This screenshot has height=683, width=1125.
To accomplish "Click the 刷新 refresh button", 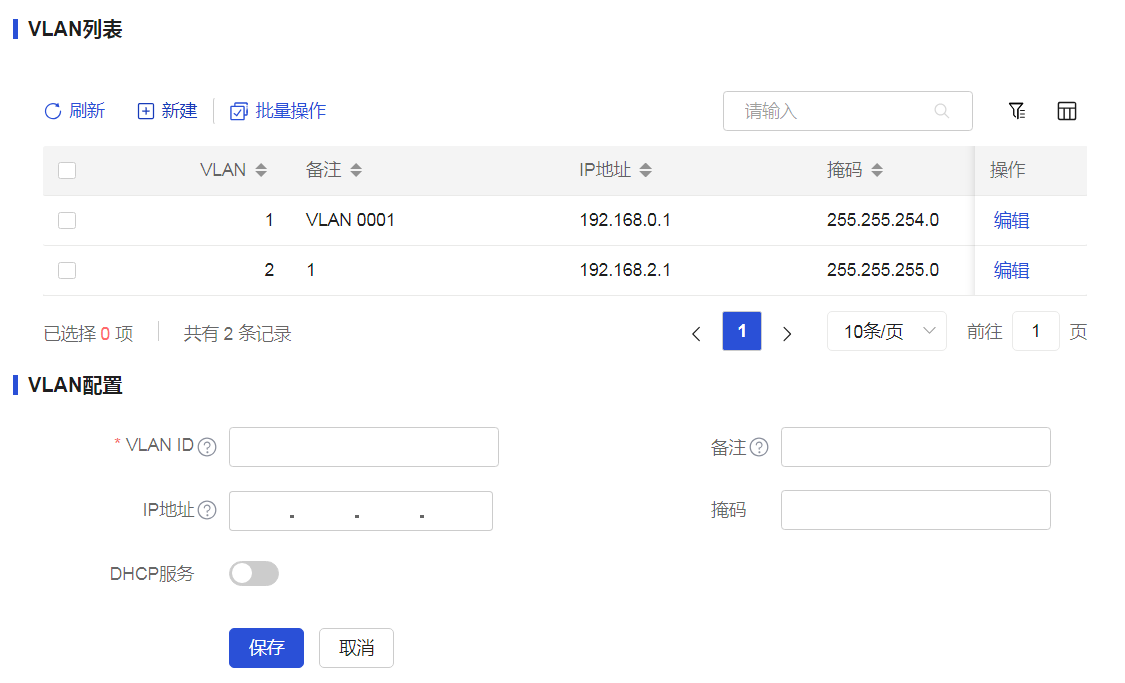I will tap(75, 111).
